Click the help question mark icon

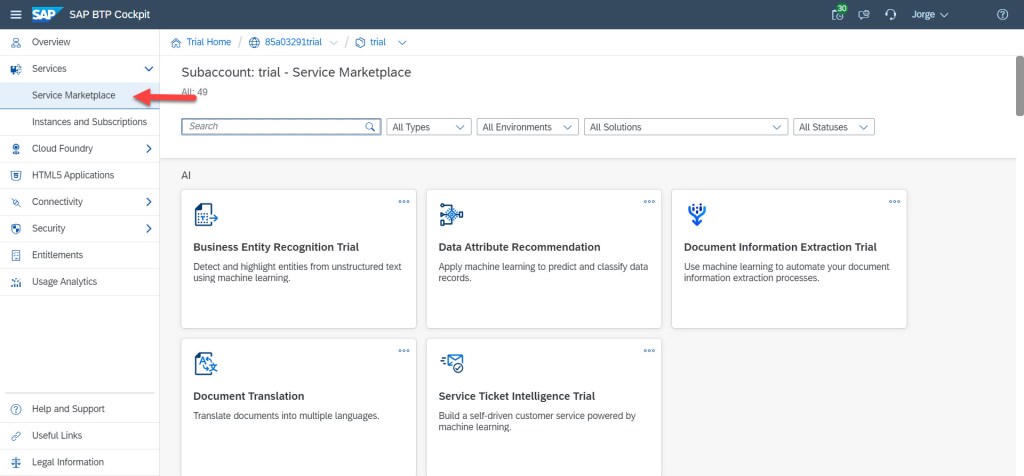tap(1002, 14)
